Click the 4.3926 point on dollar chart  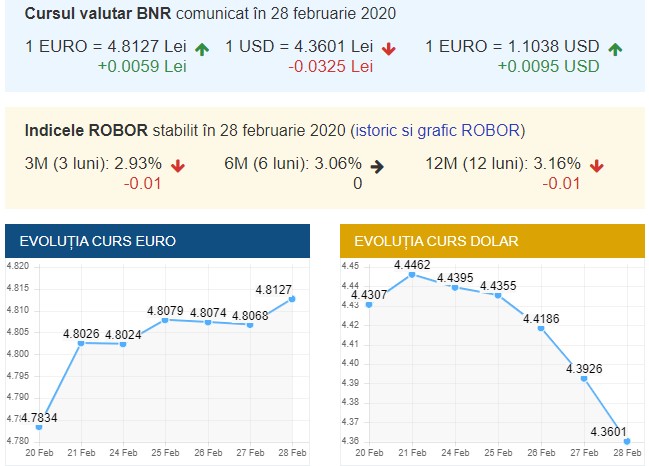tap(584, 378)
